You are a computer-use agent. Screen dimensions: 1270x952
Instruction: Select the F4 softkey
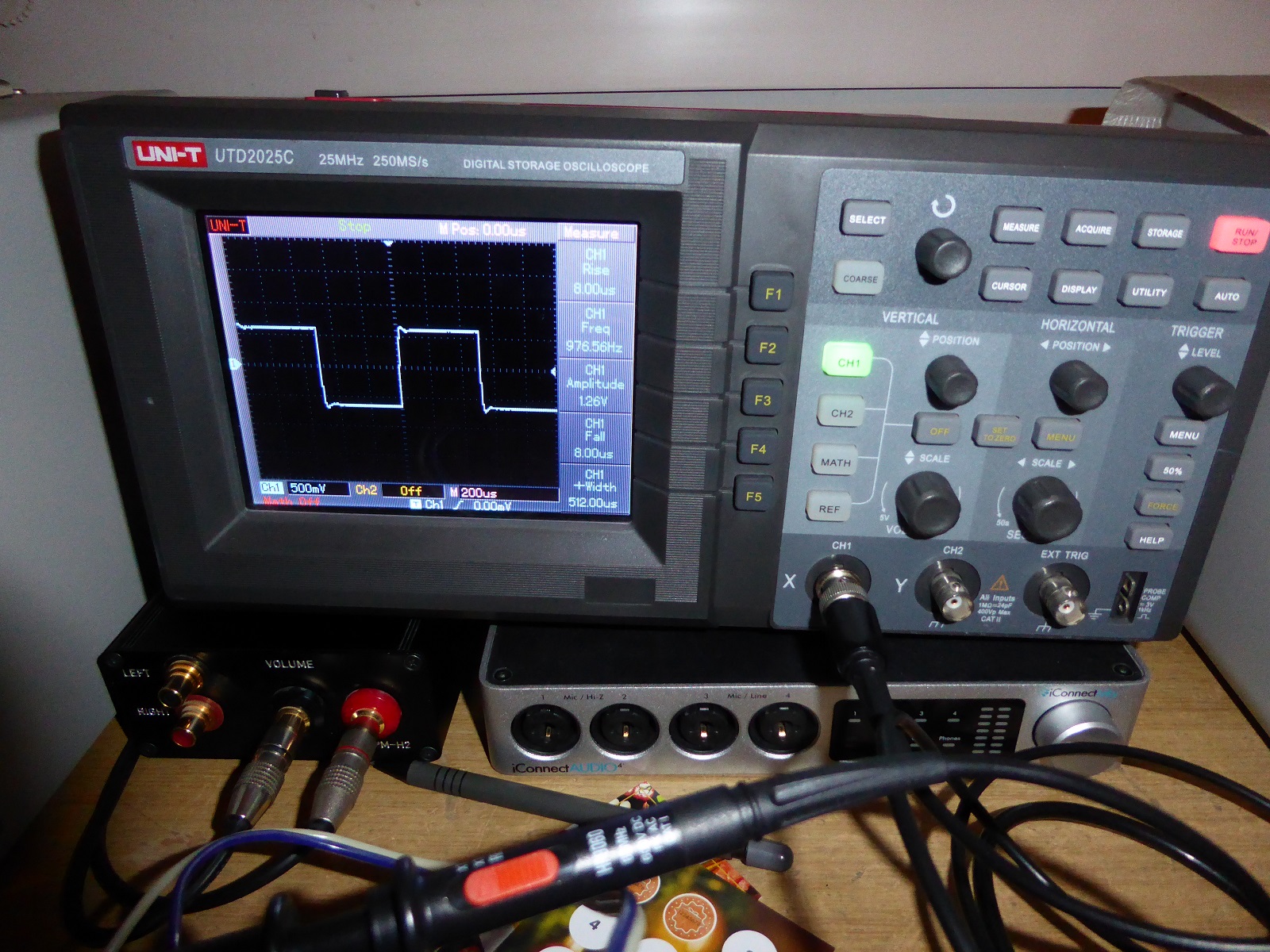(x=757, y=449)
